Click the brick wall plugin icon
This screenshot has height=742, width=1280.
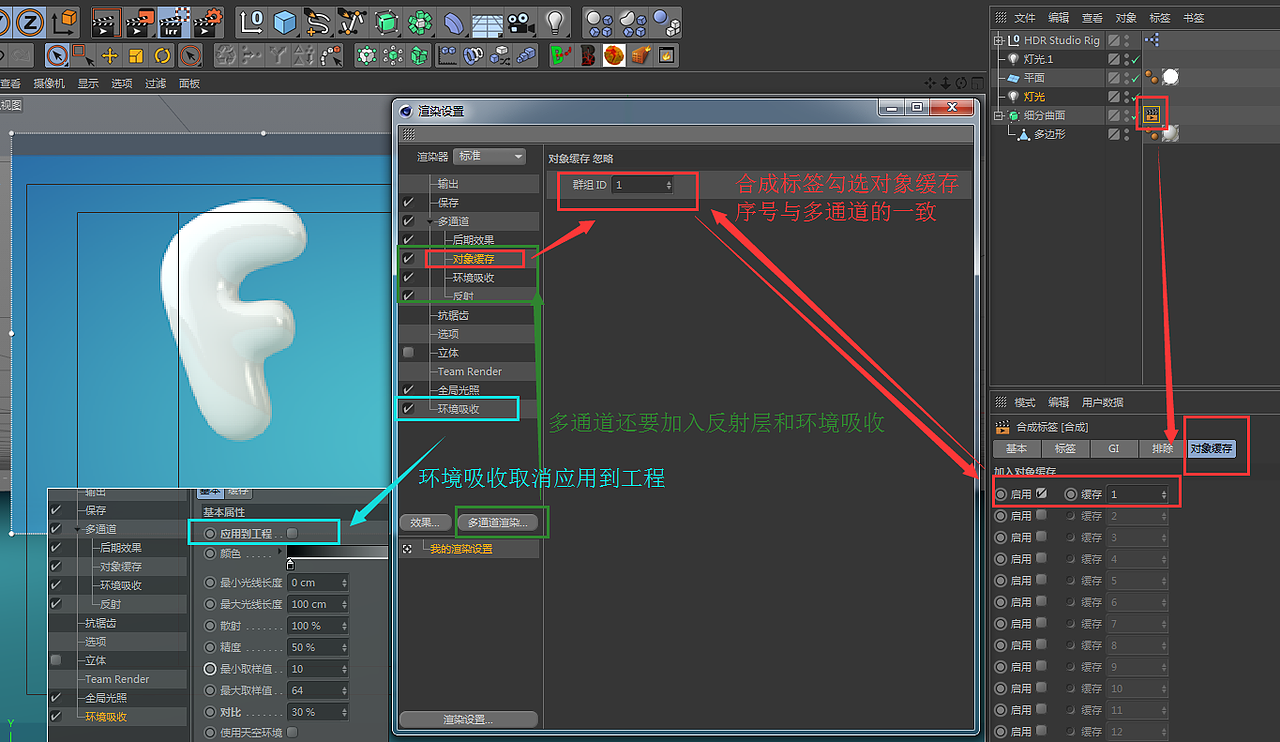coord(640,55)
